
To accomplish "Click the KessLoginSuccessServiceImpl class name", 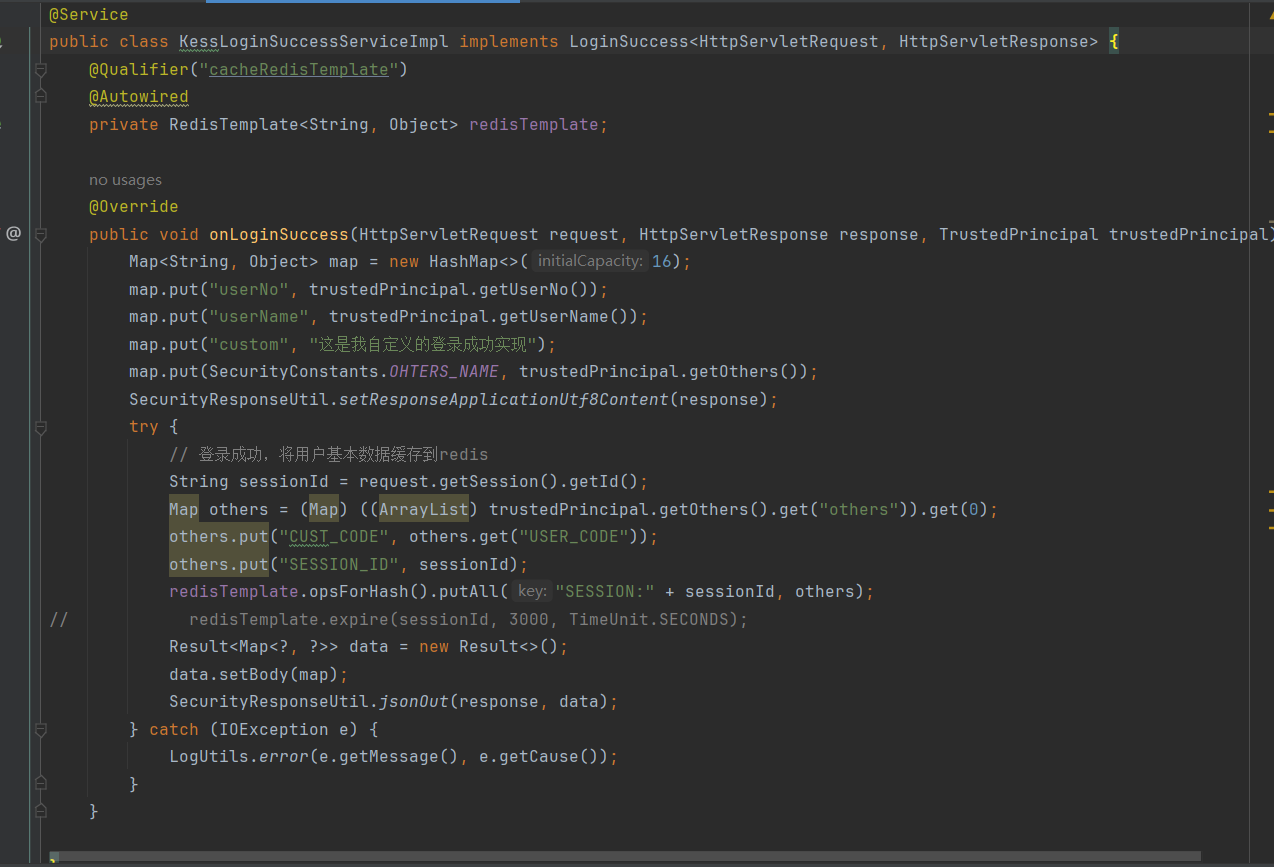I will 314,42.
